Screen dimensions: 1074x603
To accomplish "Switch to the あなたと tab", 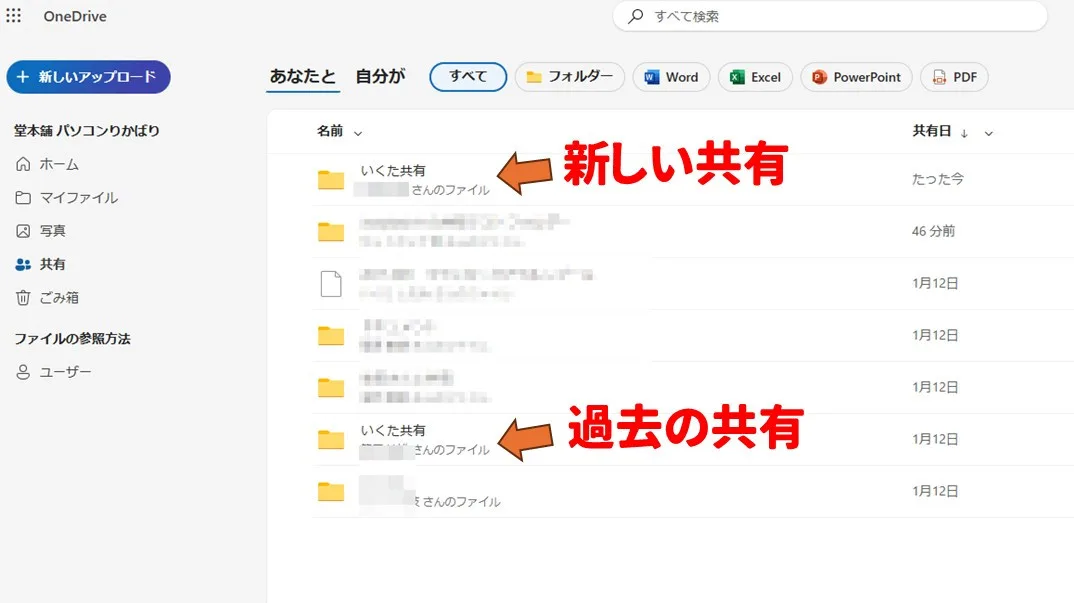I will pyautogui.click(x=302, y=75).
